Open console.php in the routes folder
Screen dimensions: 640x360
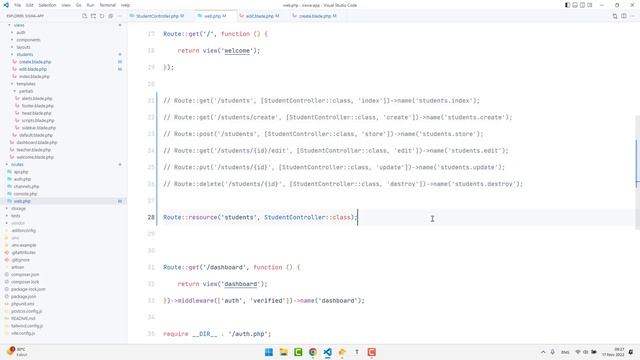tap(25, 194)
